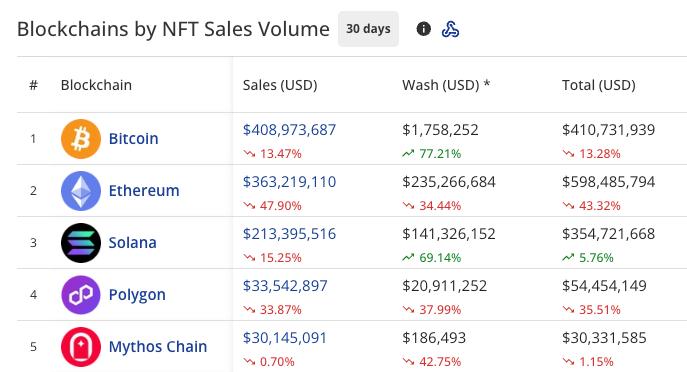
Task: Open the webhook icon beside the title
Action: point(450,29)
